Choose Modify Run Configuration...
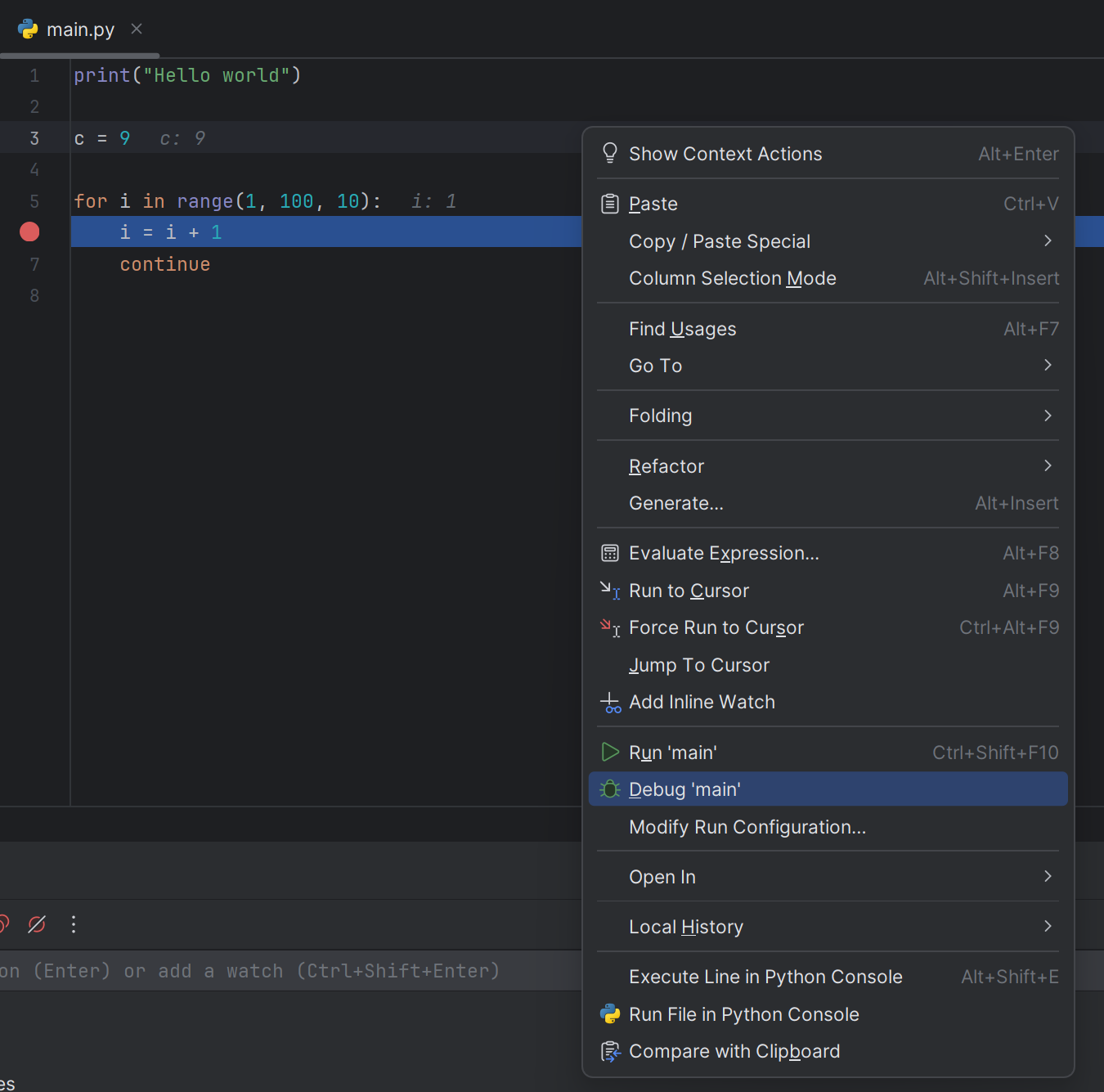 point(747,827)
